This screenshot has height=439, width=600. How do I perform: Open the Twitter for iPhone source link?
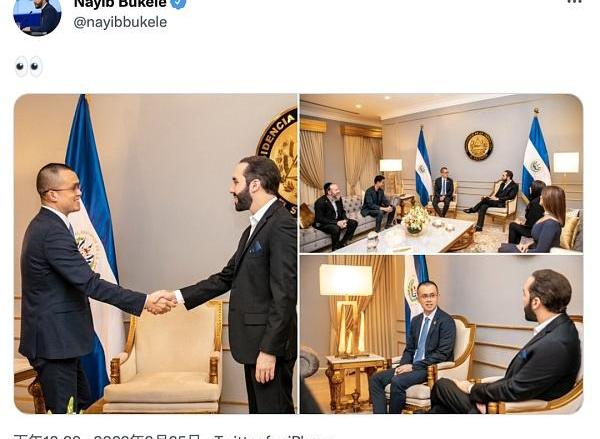(274, 437)
